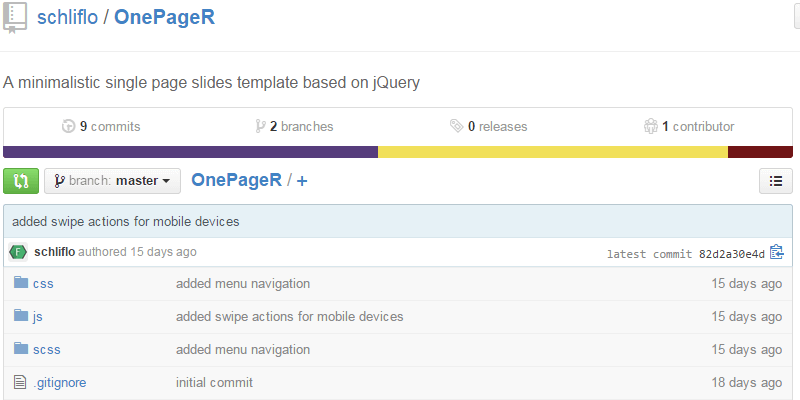Click schliflo's avatar beside the commit author
800x400 pixels.
coord(18,252)
